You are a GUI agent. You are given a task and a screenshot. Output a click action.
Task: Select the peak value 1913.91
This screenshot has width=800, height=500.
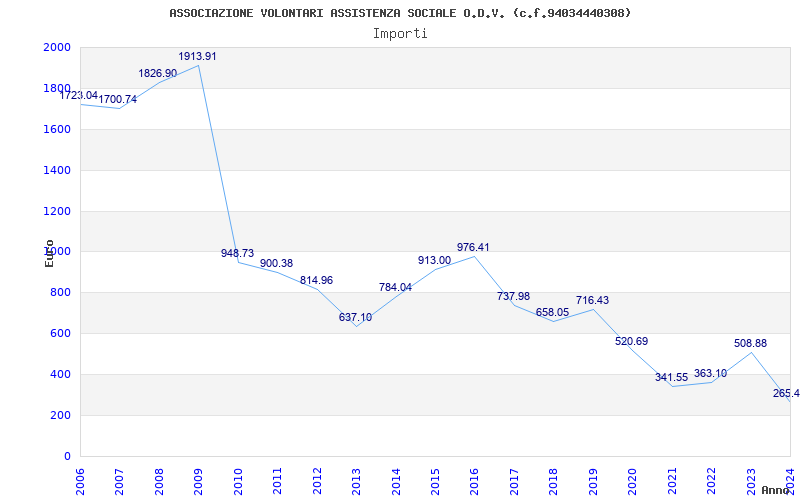197,56
